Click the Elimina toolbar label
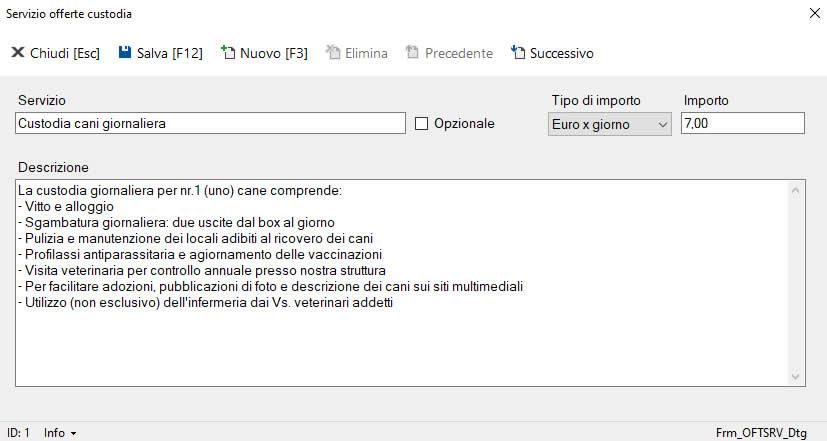The image size is (827, 441). [x=366, y=53]
